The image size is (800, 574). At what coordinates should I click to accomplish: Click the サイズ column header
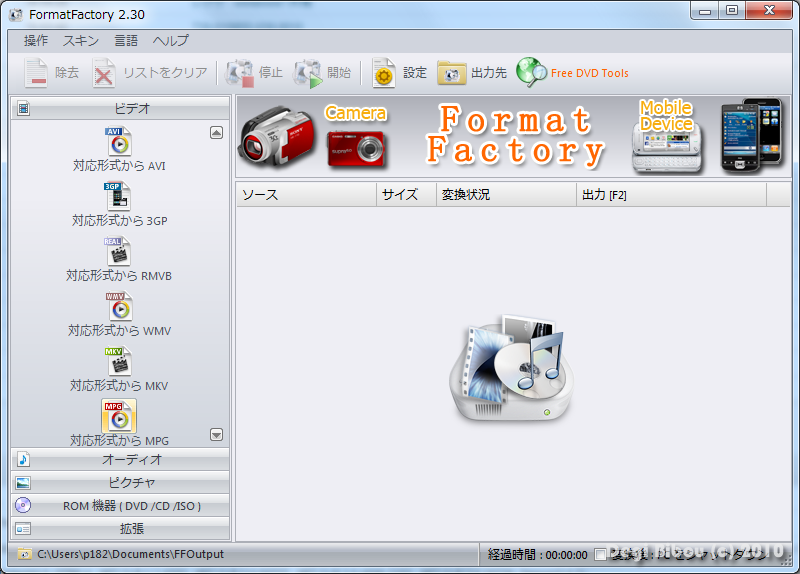point(407,194)
